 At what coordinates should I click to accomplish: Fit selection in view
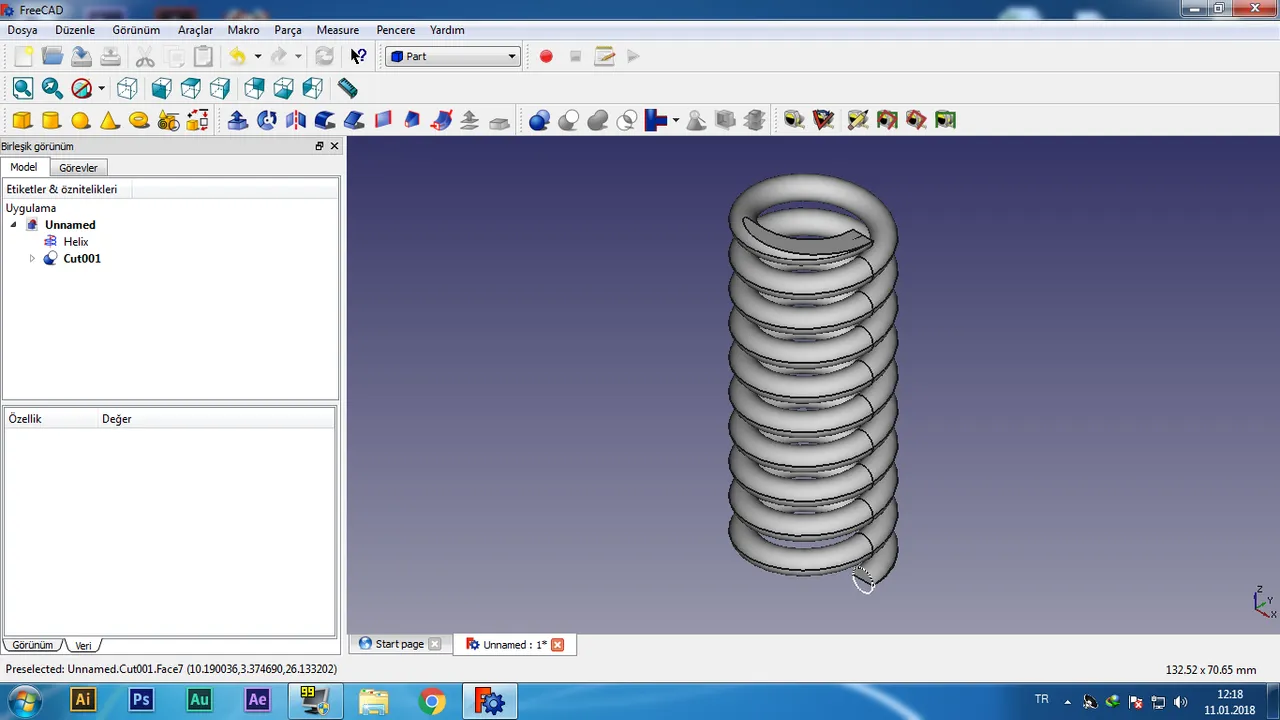point(52,89)
